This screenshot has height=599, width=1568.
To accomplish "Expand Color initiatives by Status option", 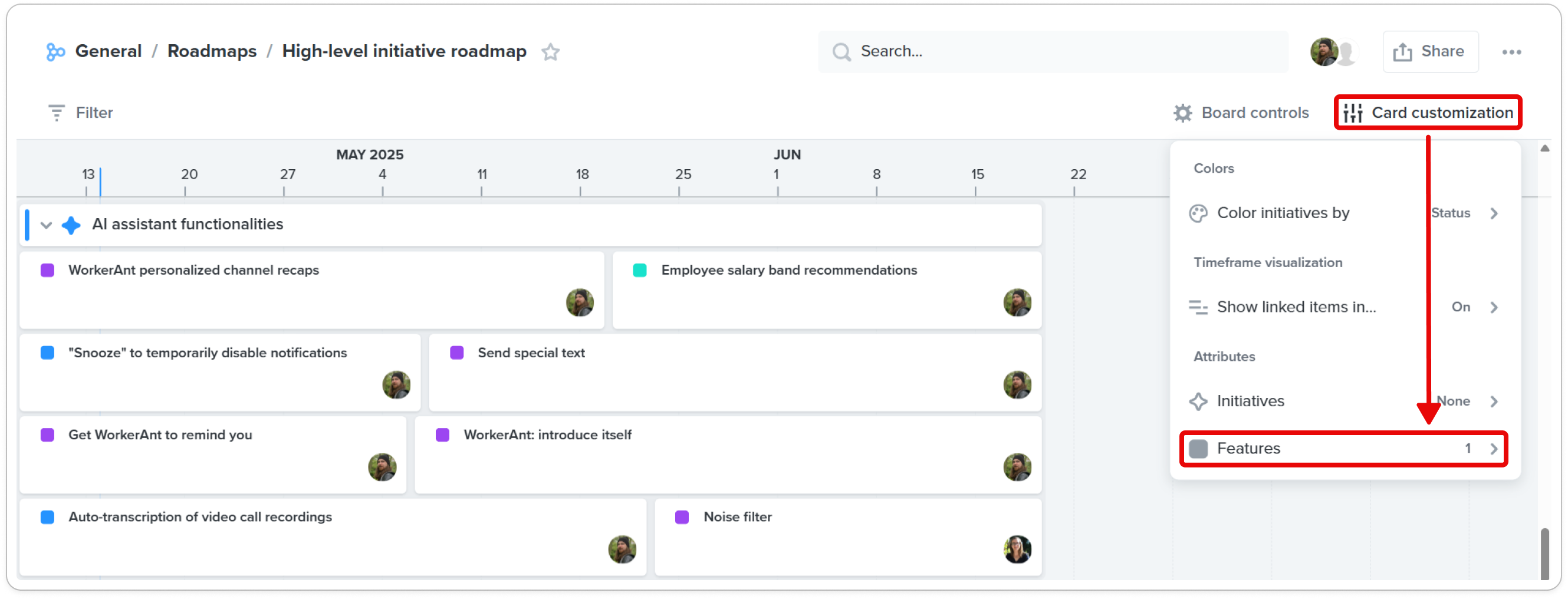I will [x=1494, y=213].
